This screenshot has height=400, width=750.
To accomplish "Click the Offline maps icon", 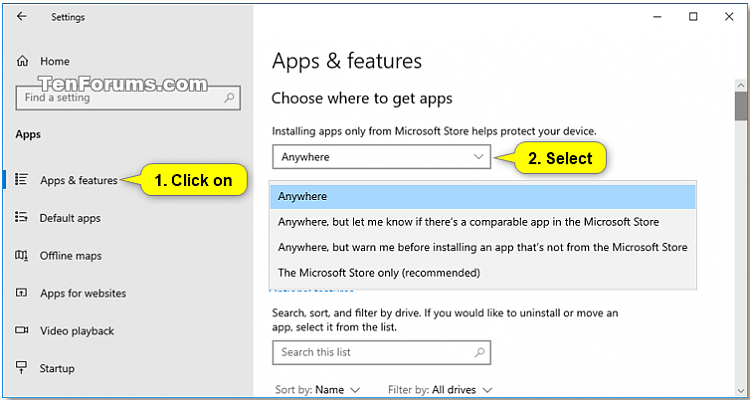I will point(21,255).
